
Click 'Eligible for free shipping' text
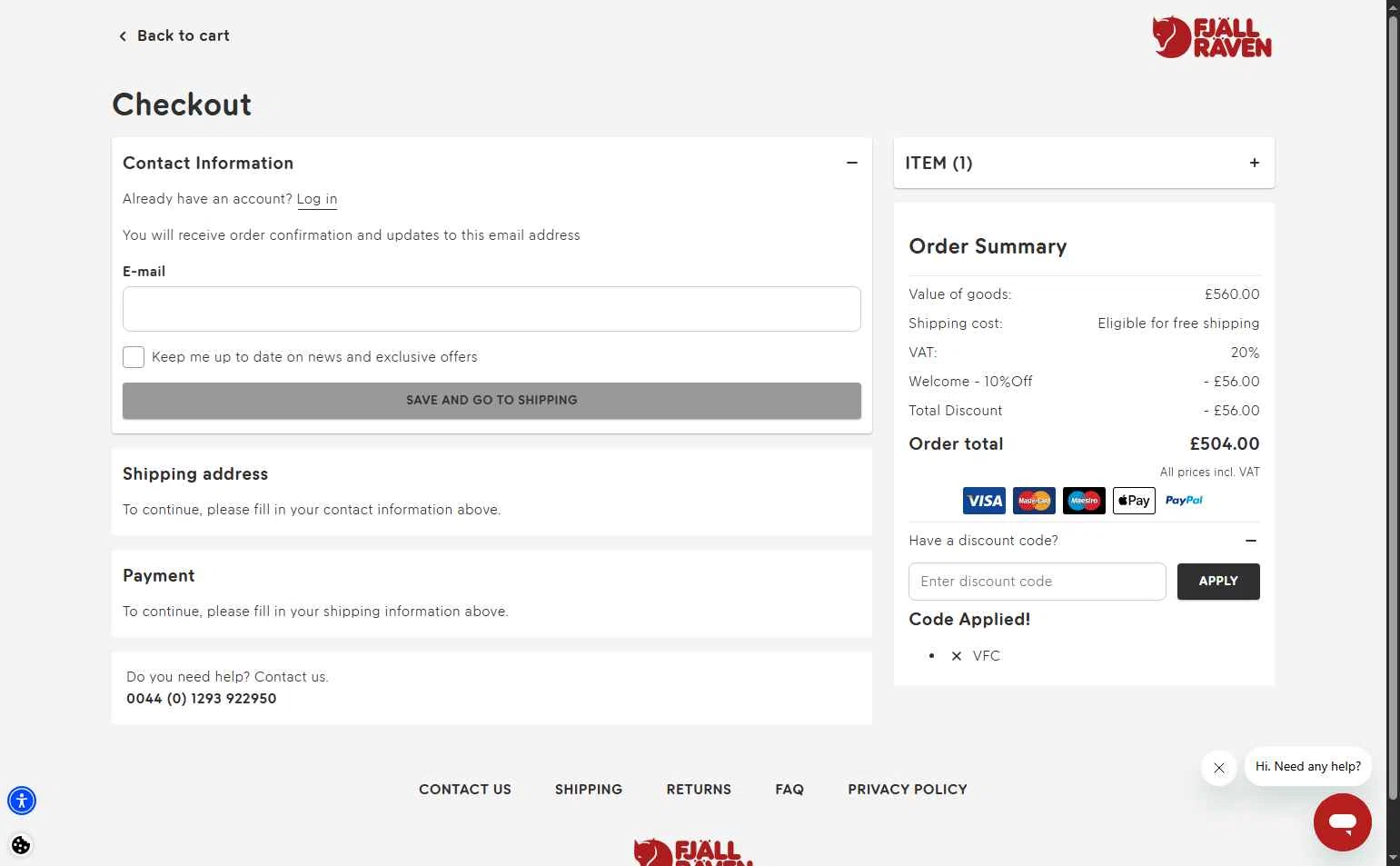pyautogui.click(x=1178, y=324)
